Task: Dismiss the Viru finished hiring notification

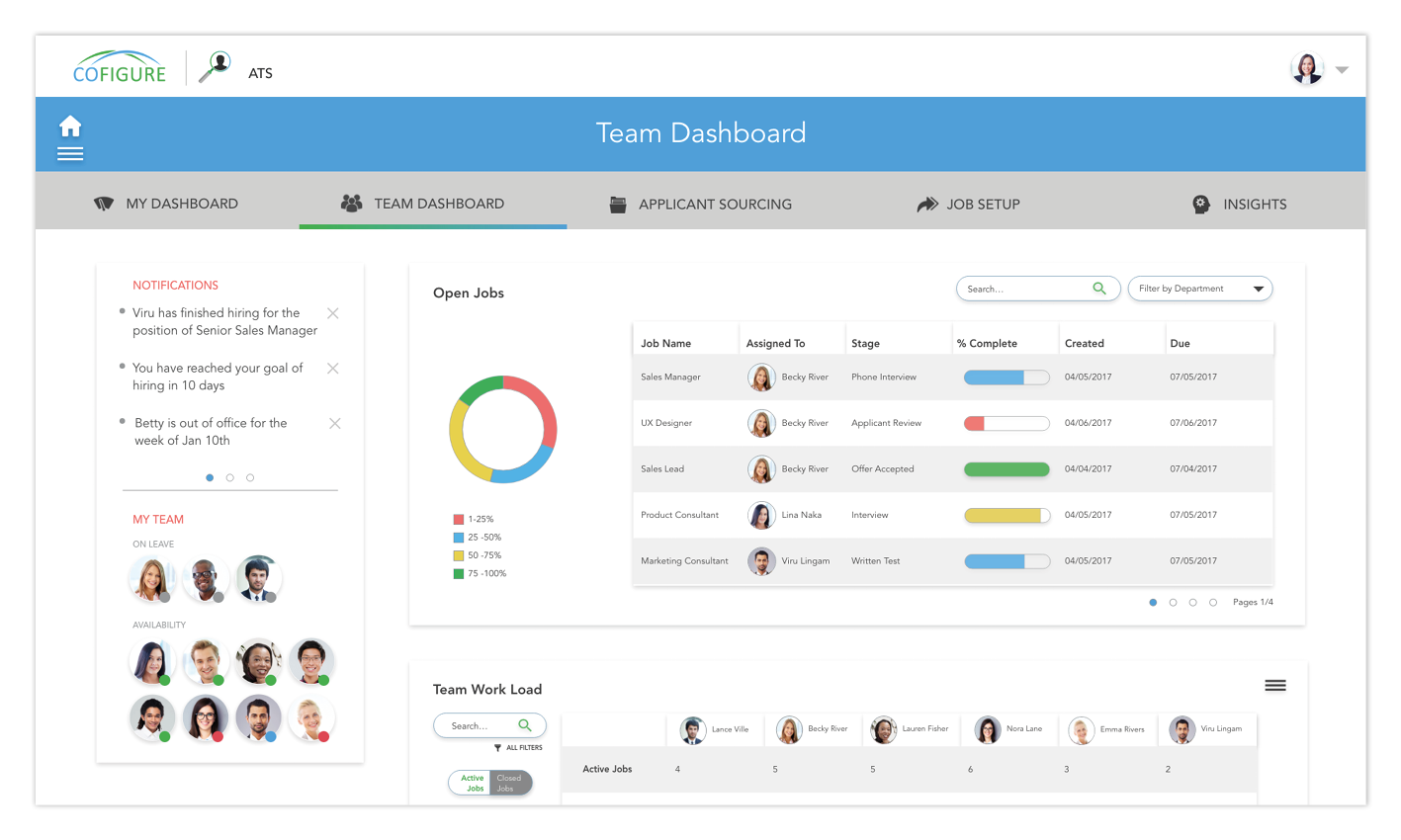Action: pos(333,313)
